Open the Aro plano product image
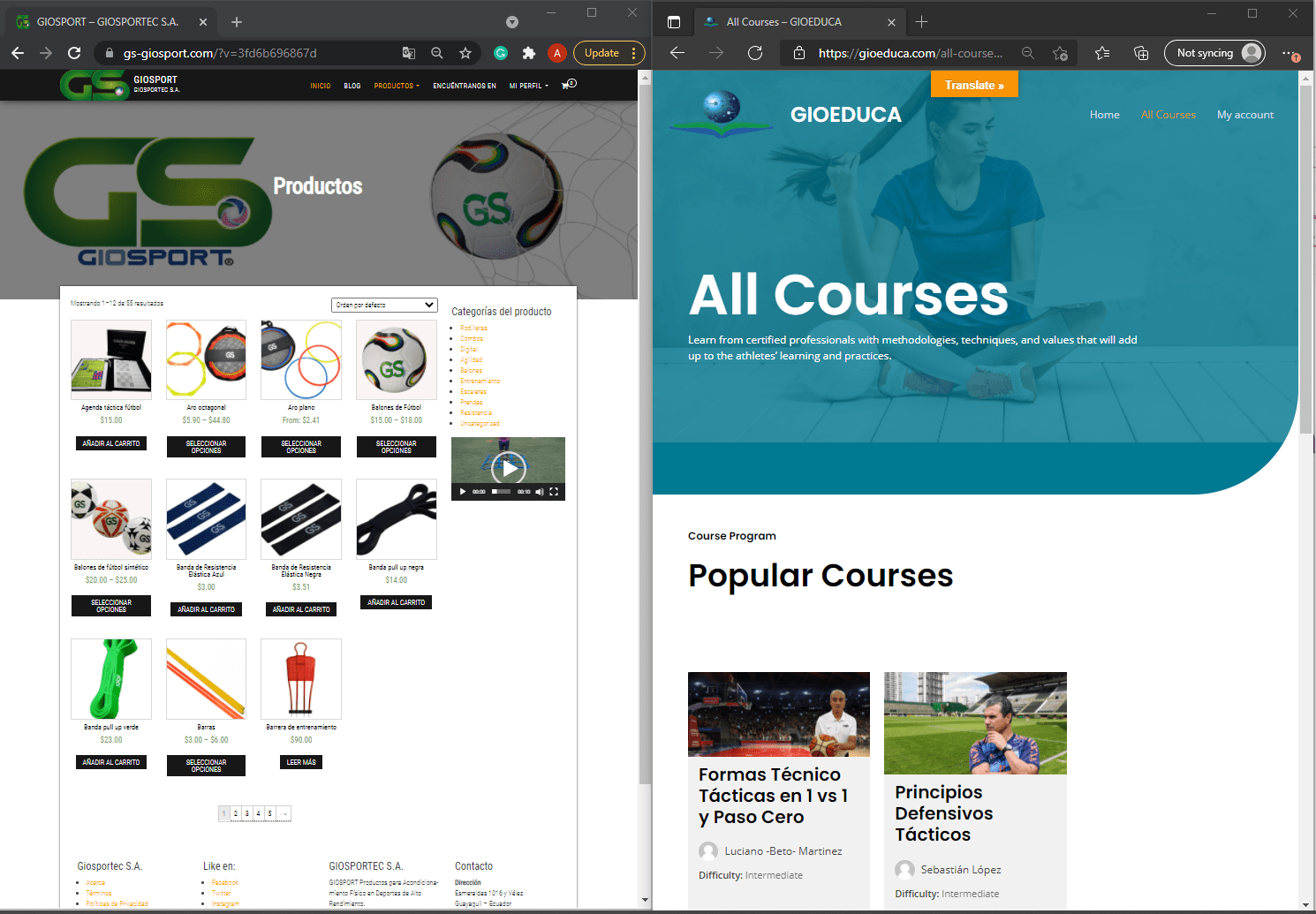 (x=301, y=360)
